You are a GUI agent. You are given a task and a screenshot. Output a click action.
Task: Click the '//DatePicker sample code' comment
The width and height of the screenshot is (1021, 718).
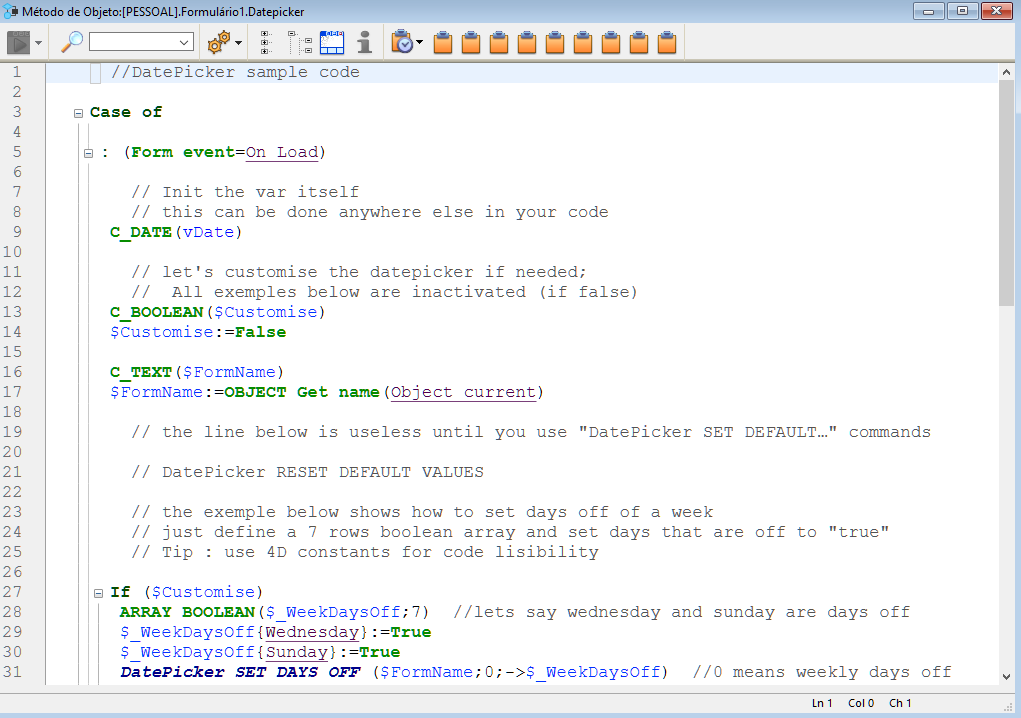235,72
